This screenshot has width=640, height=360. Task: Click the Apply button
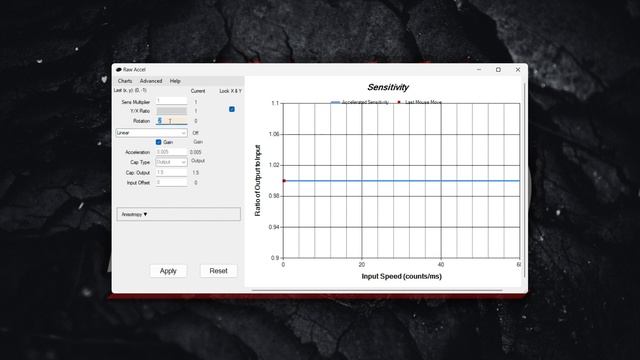click(x=168, y=271)
